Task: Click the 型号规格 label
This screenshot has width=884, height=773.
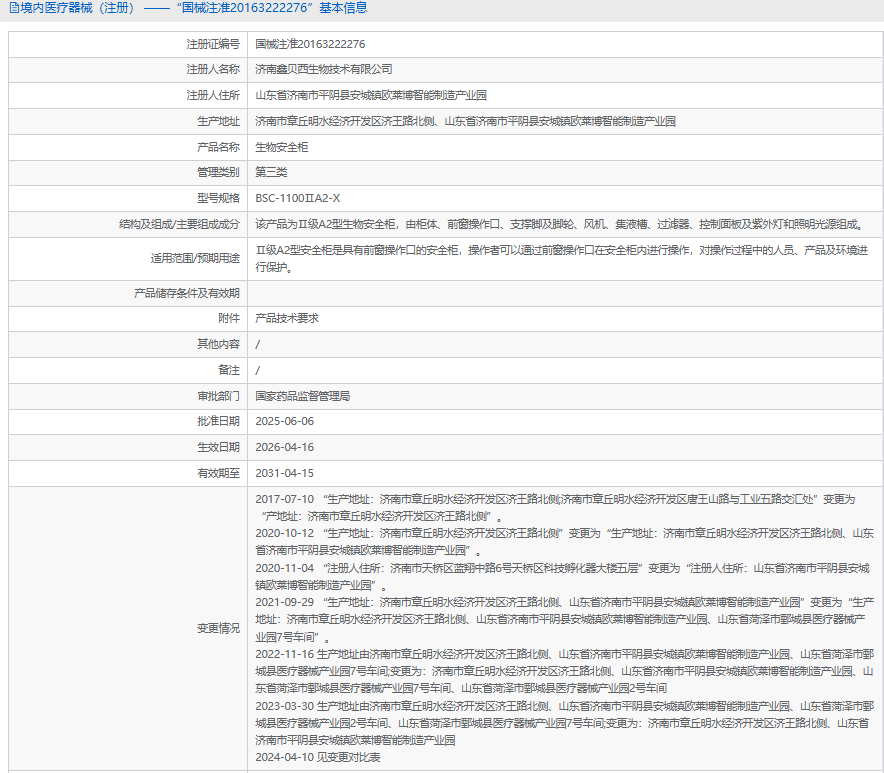Action: 218,198
